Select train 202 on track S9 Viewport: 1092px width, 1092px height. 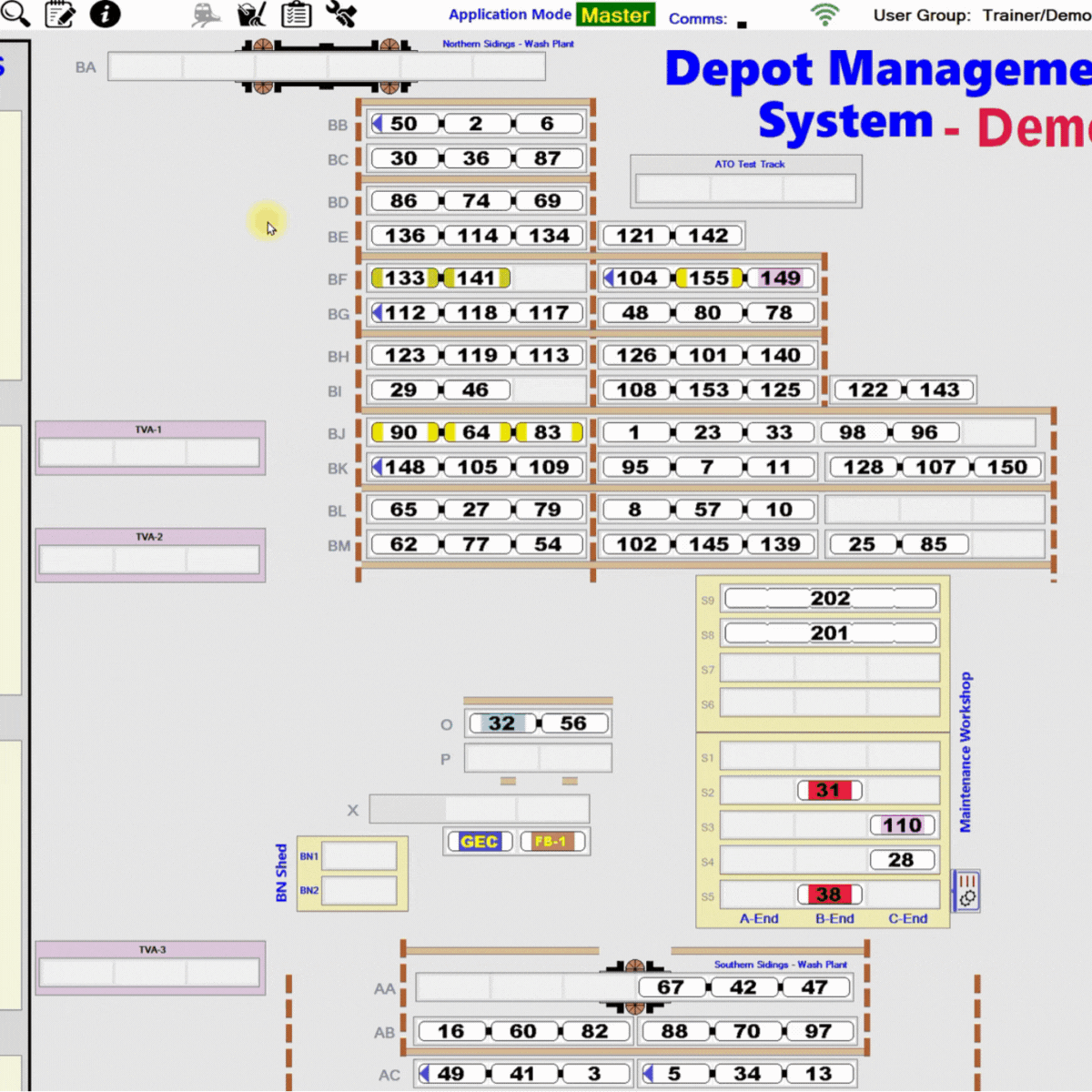[830, 599]
